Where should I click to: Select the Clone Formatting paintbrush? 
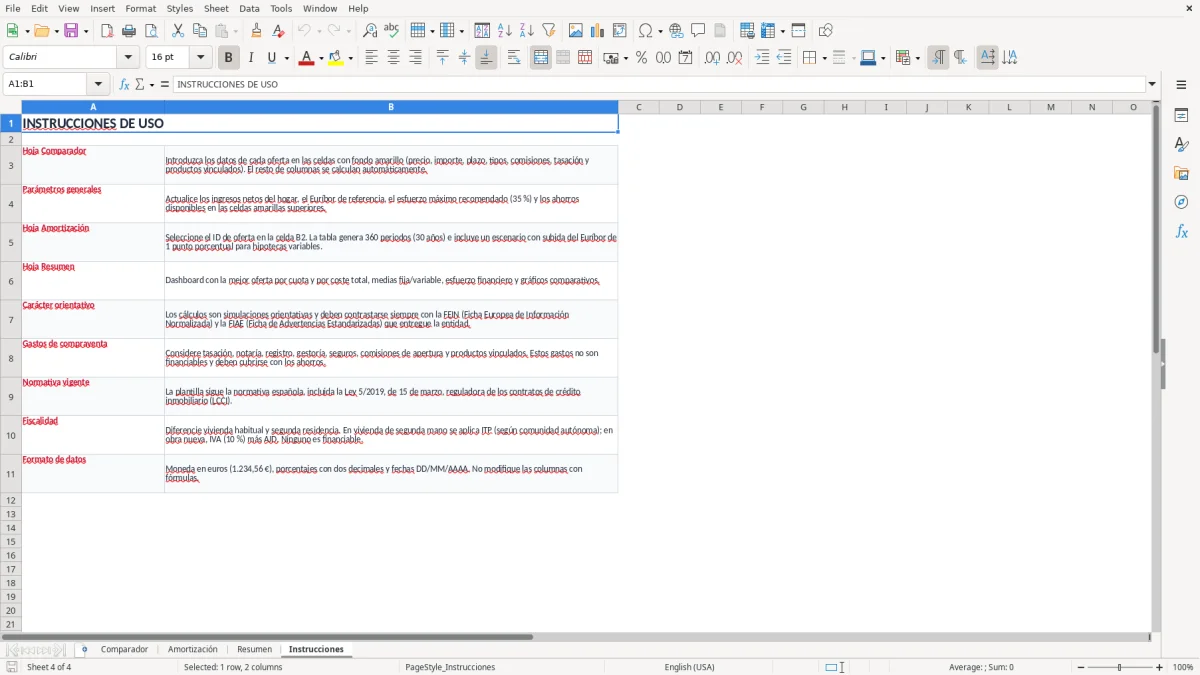(256, 31)
